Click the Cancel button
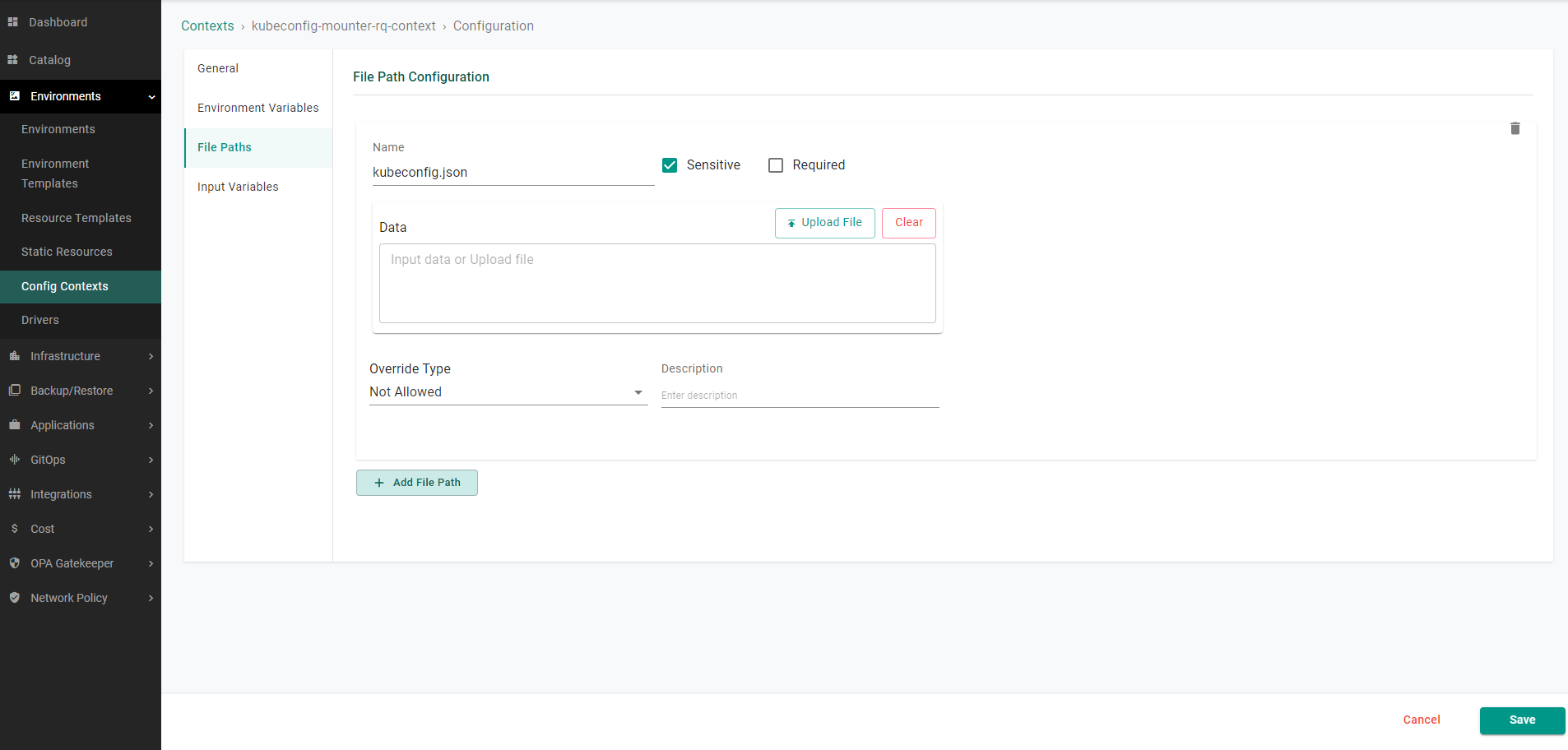 [1422, 720]
